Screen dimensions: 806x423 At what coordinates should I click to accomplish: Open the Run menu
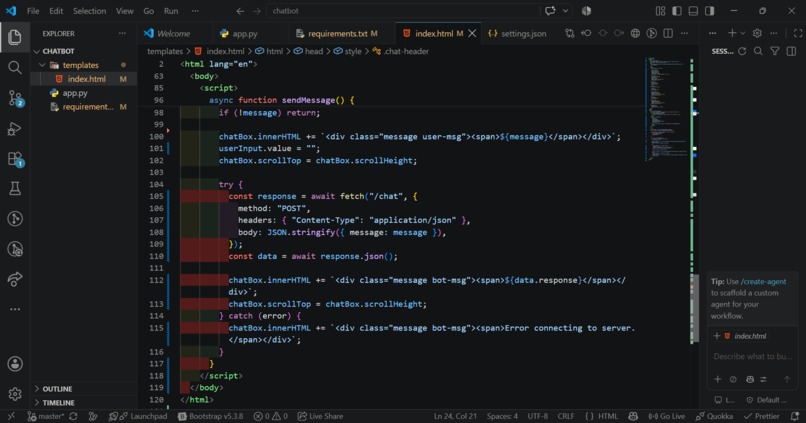coord(171,11)
